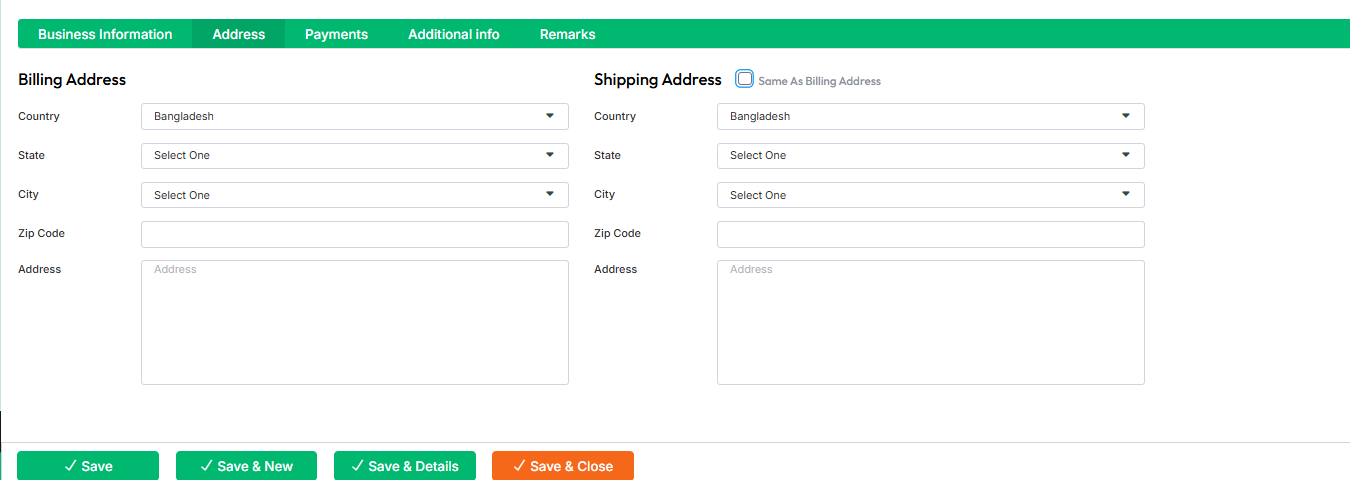
Task: Open the Billing Country dropdown showing Bangladesh
Action: [x=355, y=116]
